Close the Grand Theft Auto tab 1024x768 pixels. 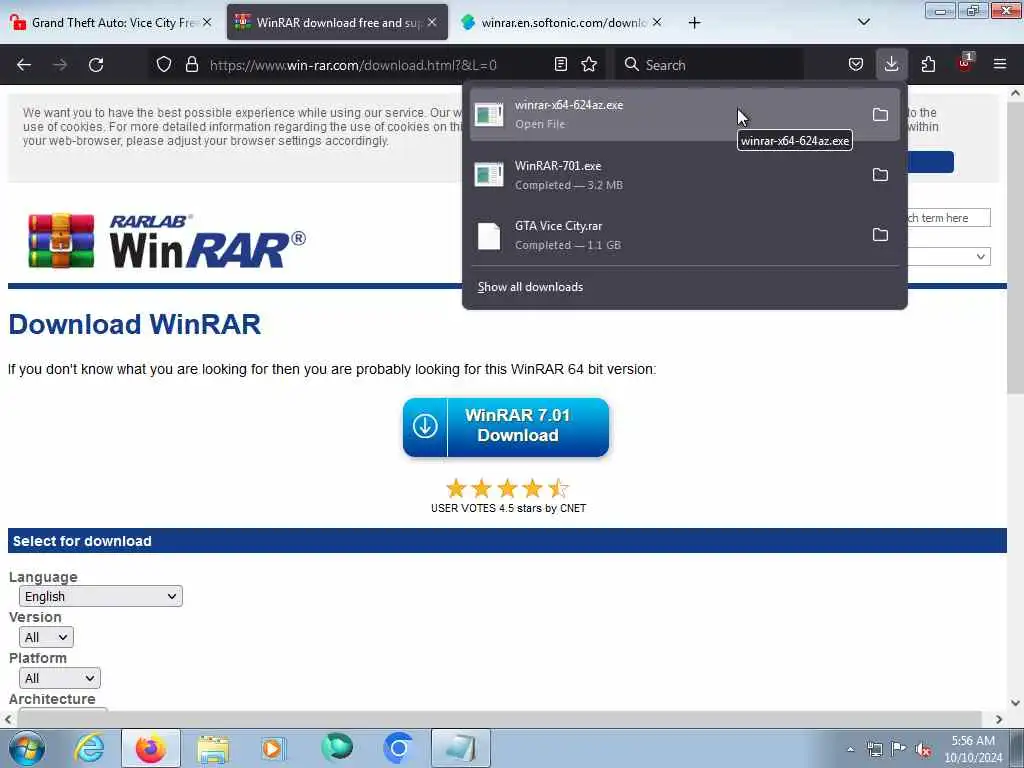click(x=207, y=22)
